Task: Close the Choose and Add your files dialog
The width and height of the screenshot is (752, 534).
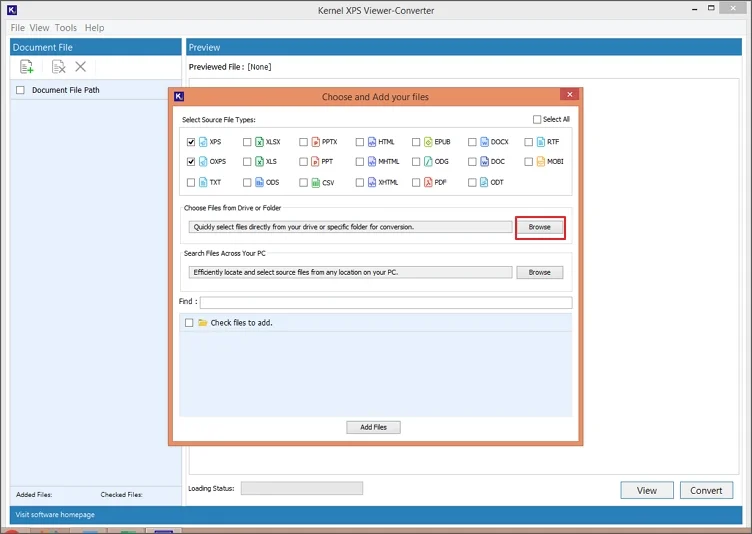Action: pyautogui.click(x=570, y=95)
